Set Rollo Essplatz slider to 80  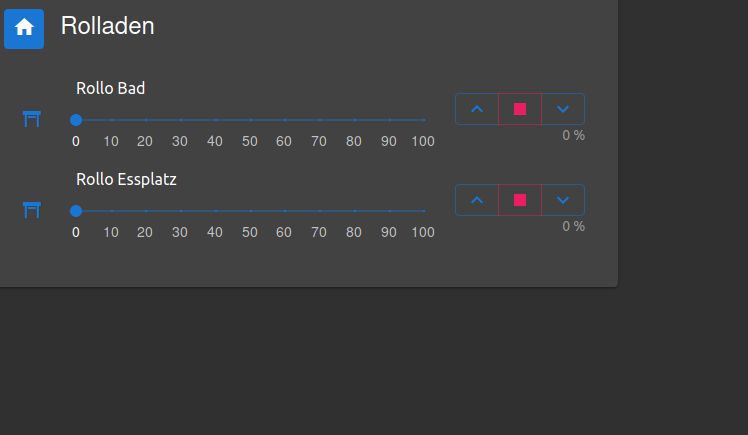click(354, 211)
